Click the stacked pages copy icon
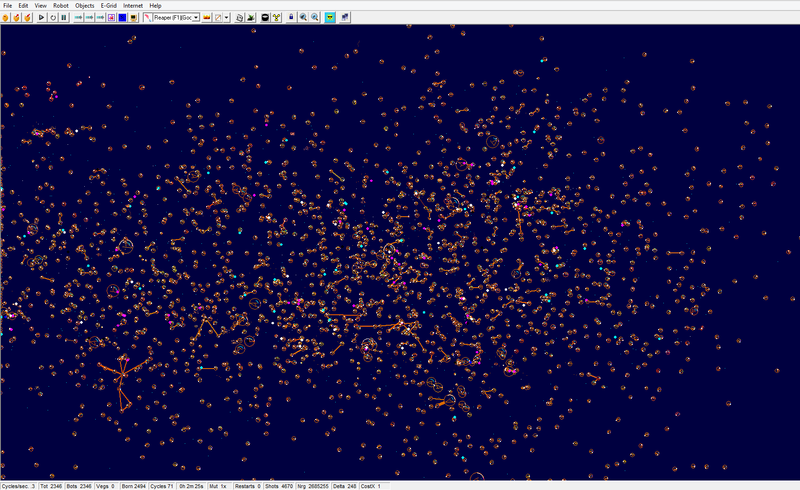Screen dimensions: 800x490 (239, 17)
